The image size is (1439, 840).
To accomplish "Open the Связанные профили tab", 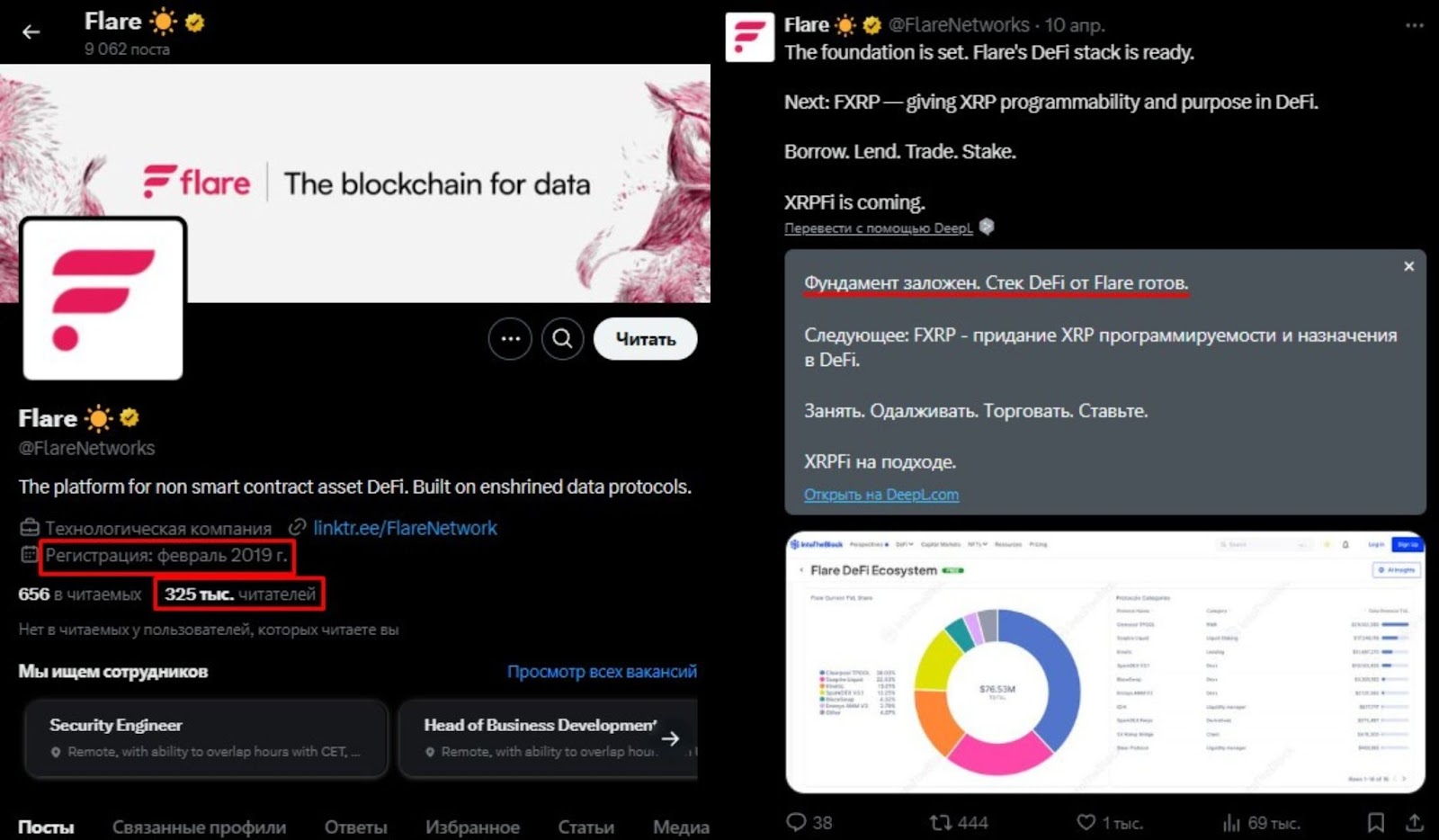I will tap(199, 827).
